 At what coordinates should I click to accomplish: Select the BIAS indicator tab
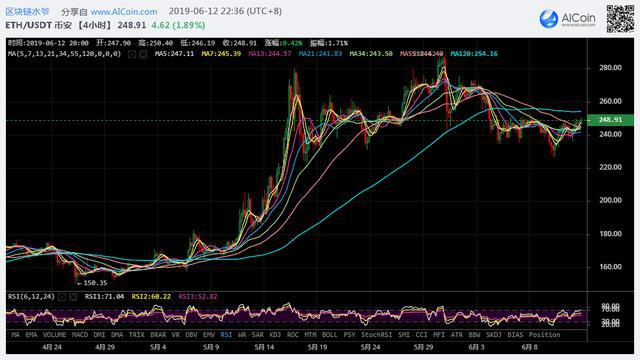(x=516, y=335)
